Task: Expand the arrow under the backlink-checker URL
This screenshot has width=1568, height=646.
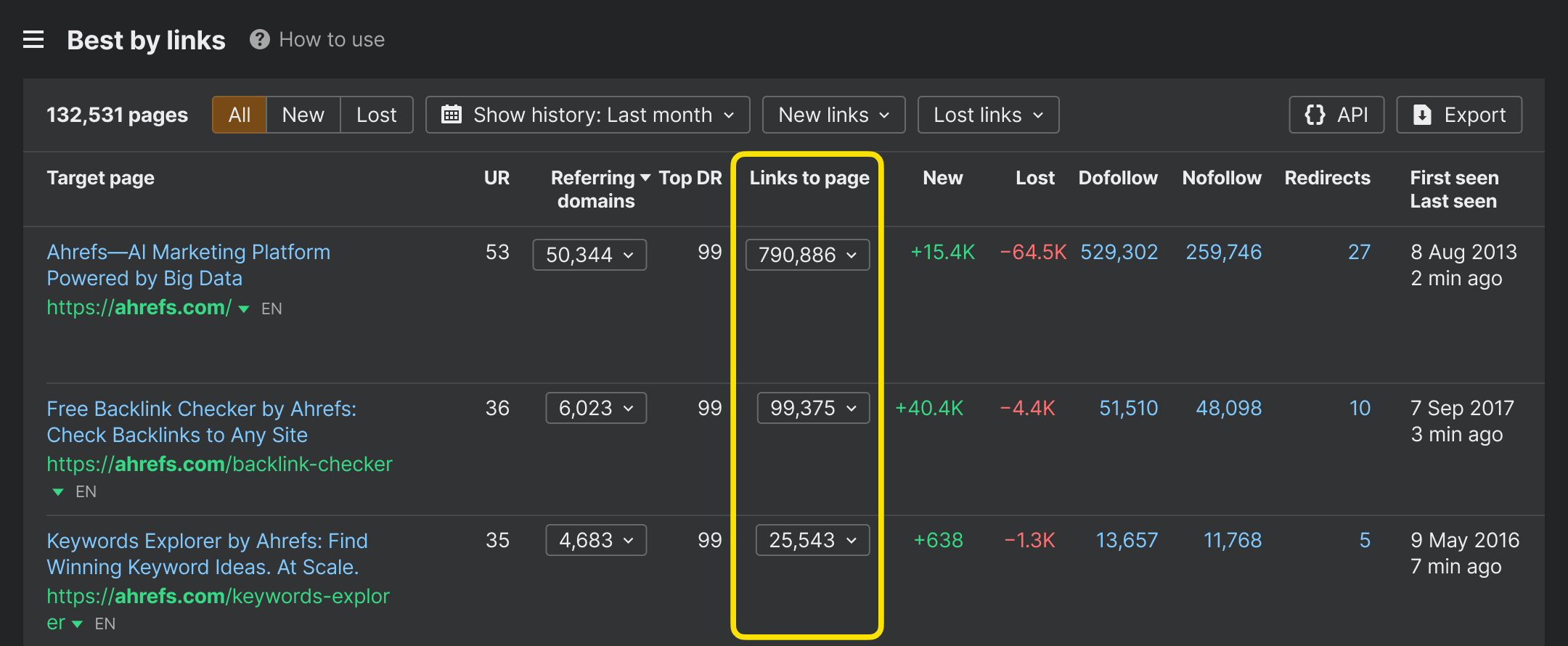Action: pyautogui.click(x=58, y=492)
